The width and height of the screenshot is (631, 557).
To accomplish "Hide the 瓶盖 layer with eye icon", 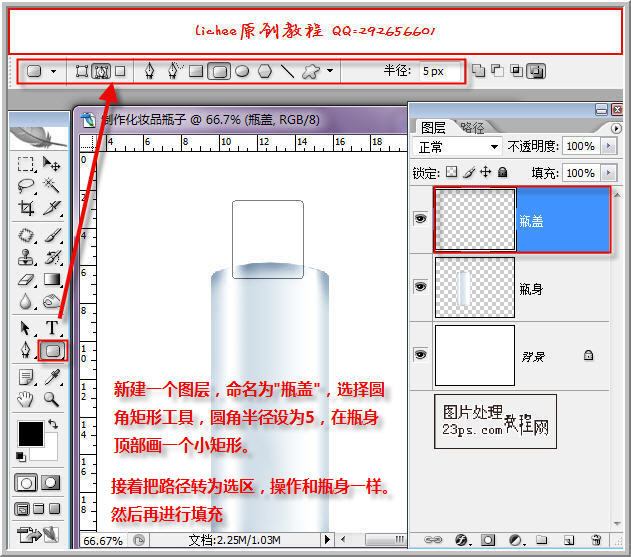I will click(x=420, y=219).
